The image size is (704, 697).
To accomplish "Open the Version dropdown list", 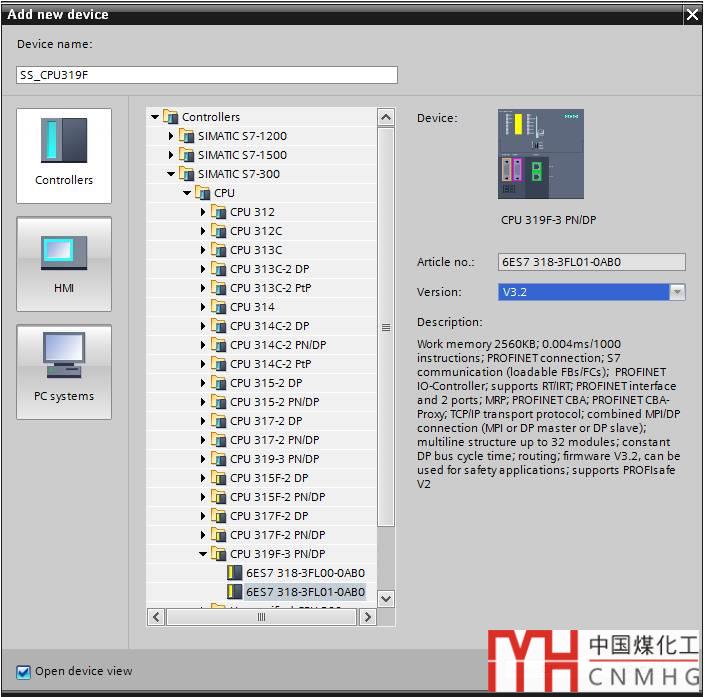I will pyautogui.click(x=677, y=292).
